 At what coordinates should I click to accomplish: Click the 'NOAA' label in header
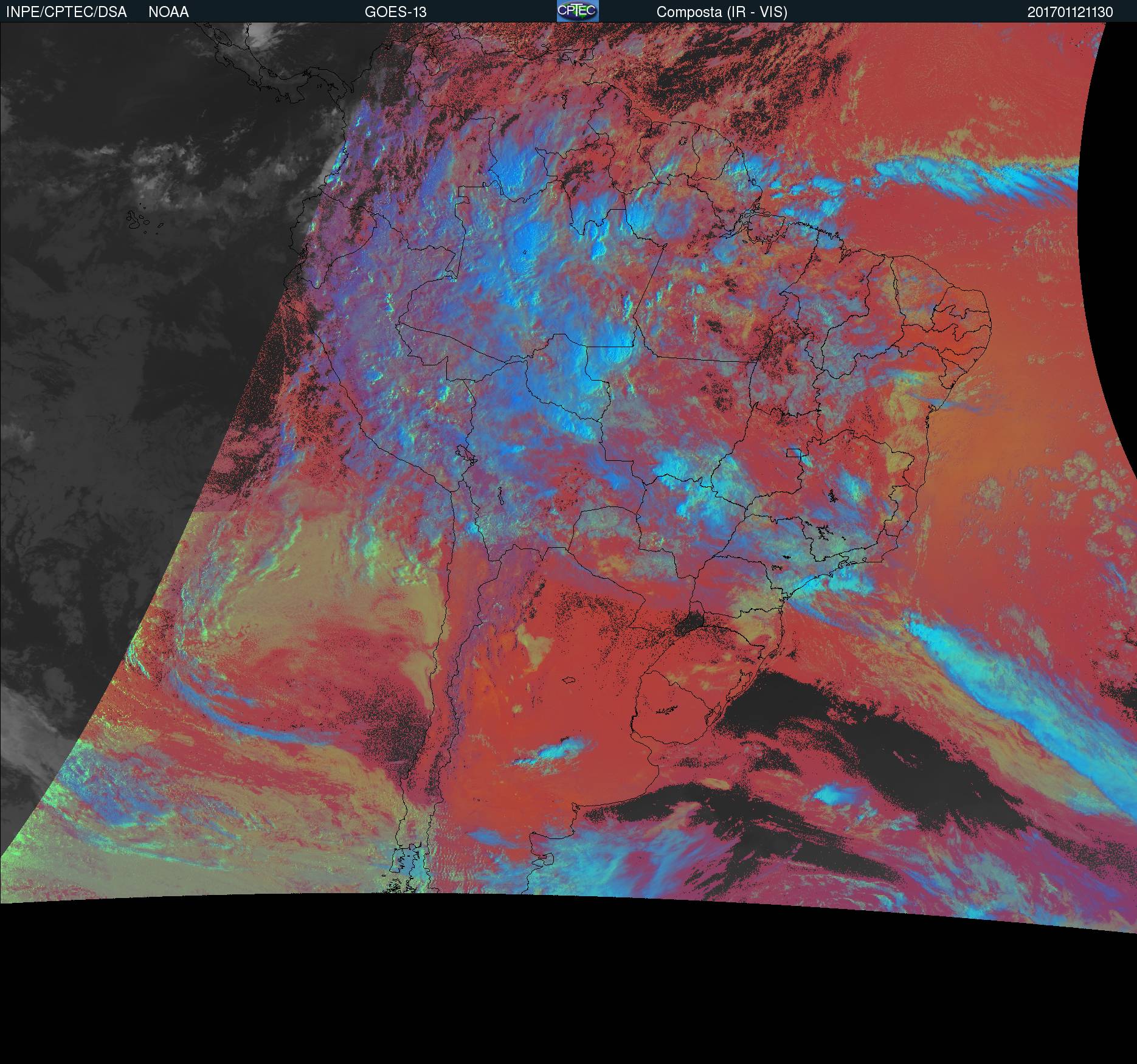tap(168, 12)
